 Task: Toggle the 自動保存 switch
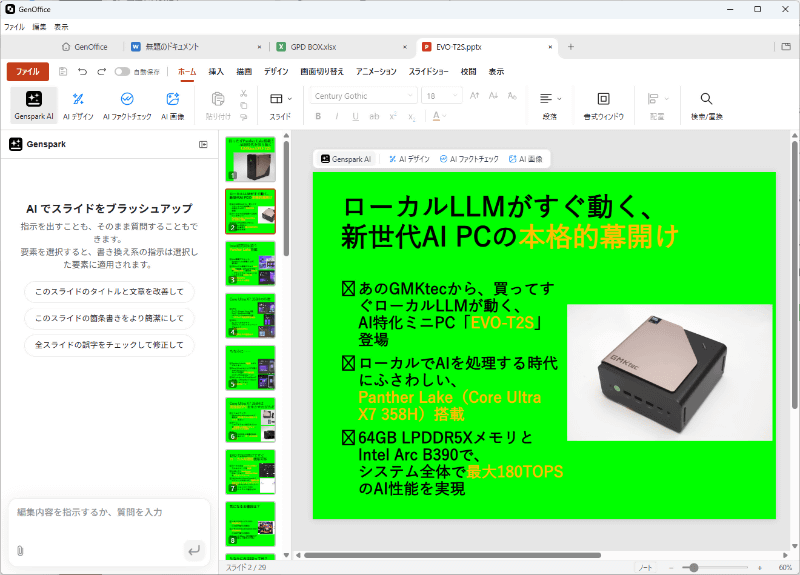click(x=122, y=71)
